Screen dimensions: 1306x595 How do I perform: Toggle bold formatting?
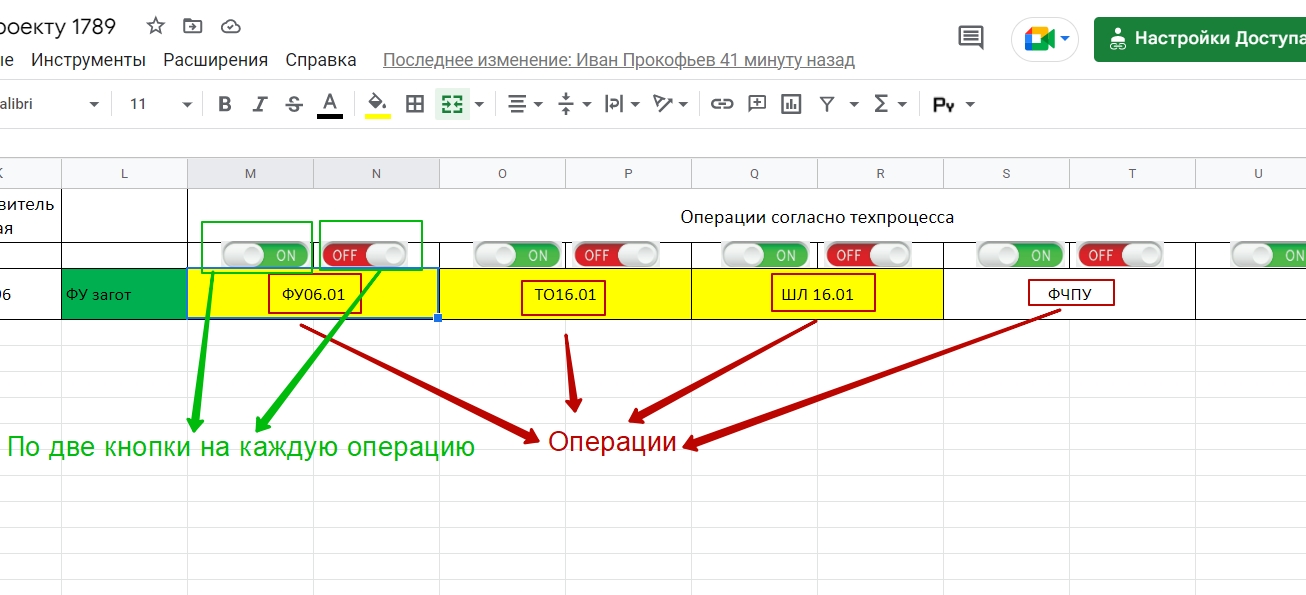[225, 104]
